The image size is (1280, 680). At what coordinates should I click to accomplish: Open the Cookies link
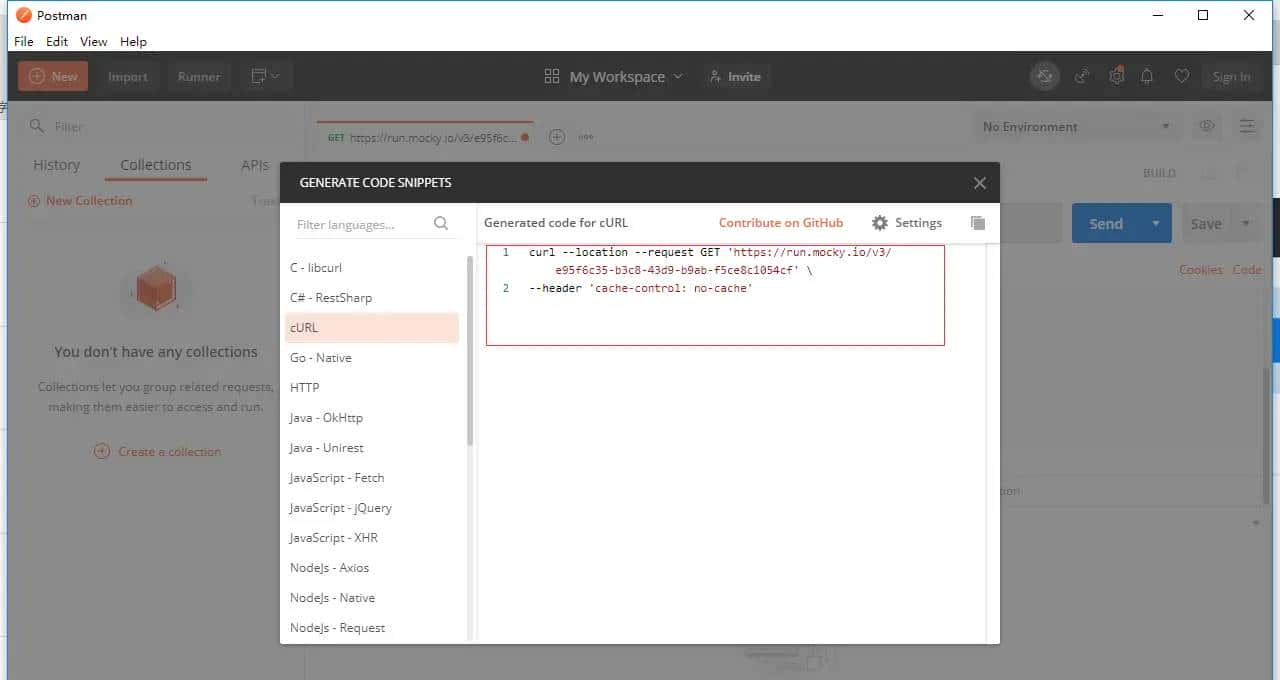tap(1200, 270)
